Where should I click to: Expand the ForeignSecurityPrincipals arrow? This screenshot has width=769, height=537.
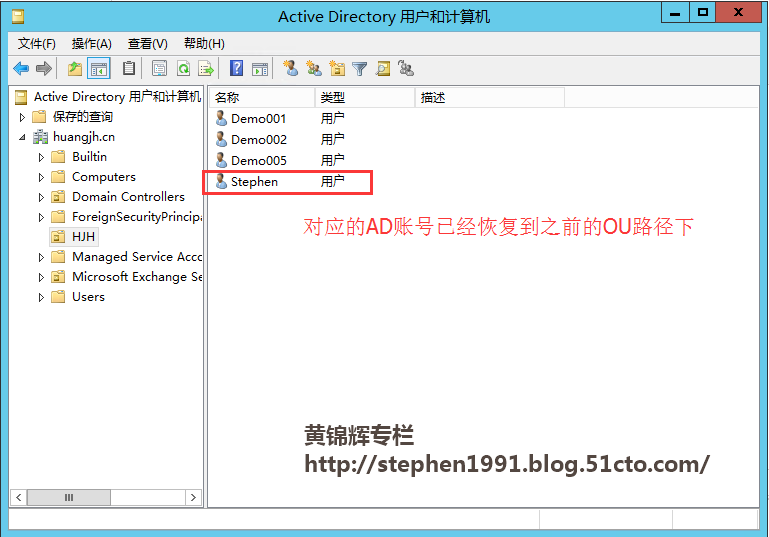[x=41, y=217]
